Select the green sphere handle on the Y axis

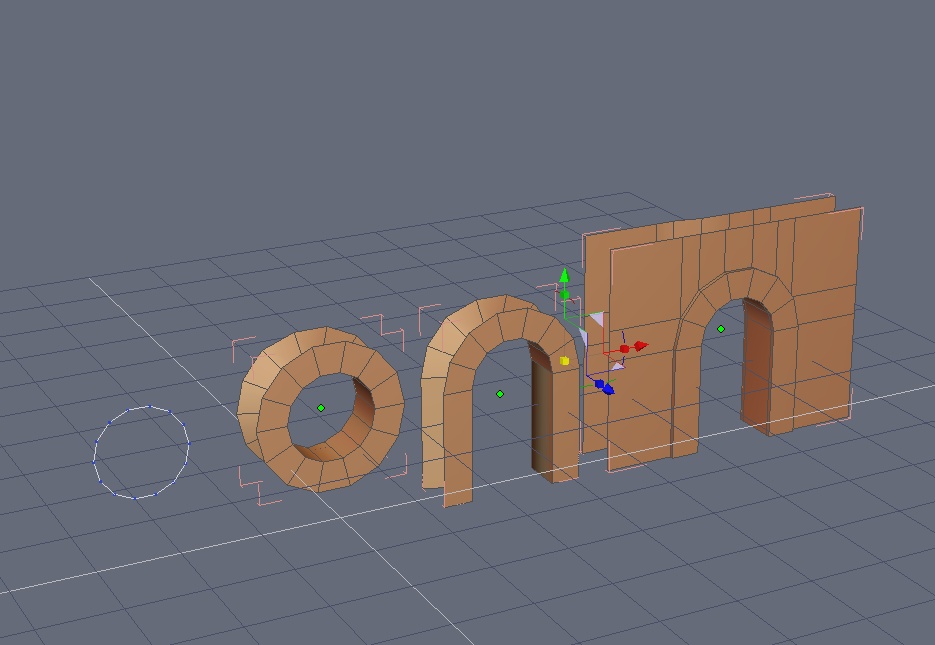(565, 294)
